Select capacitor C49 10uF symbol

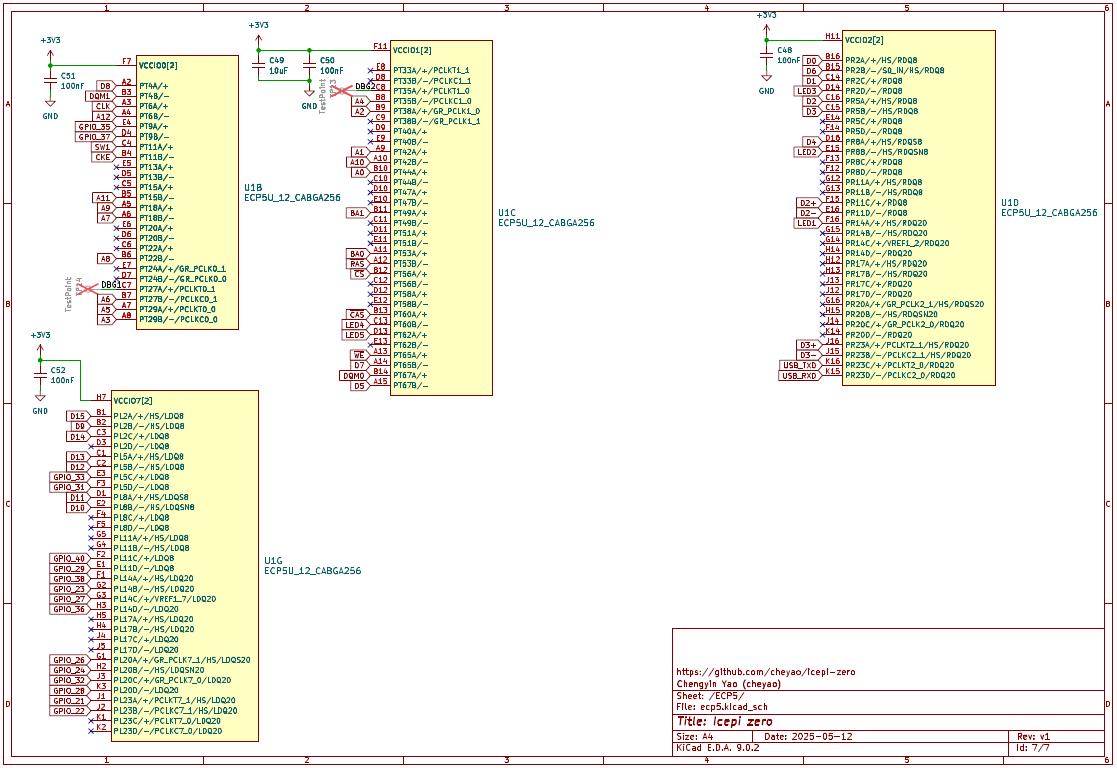coord(259,64)
